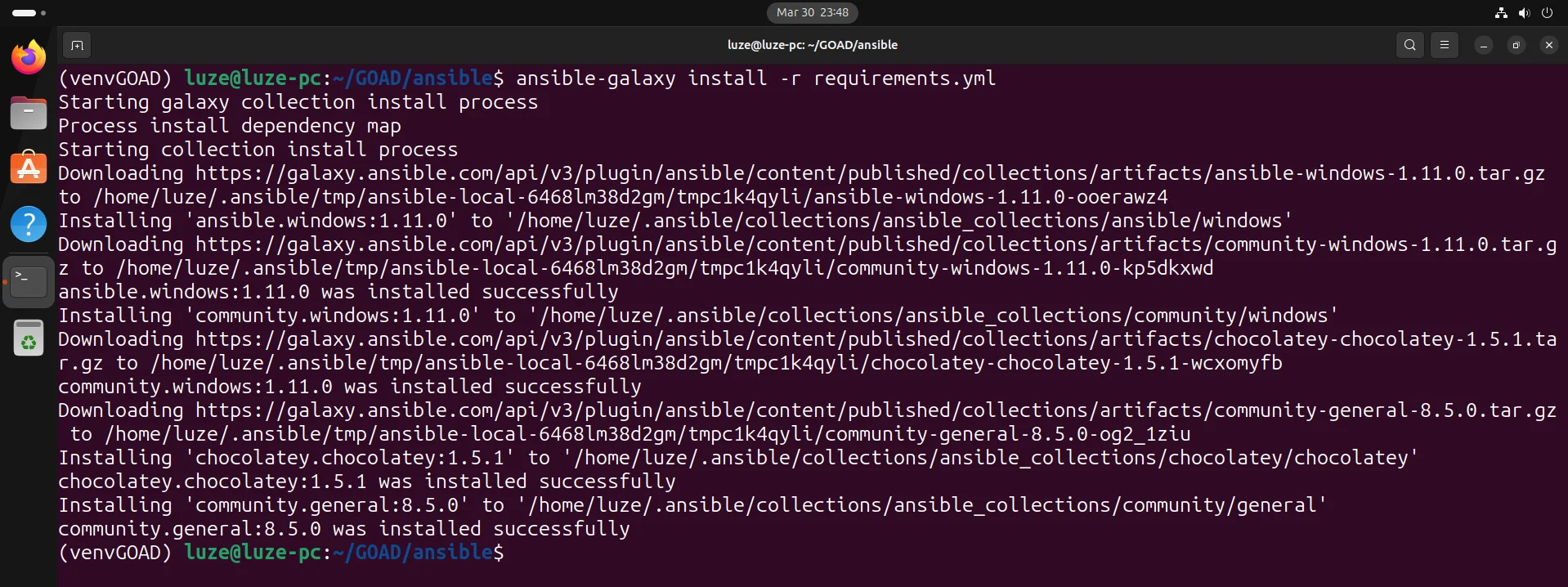Click the ansible-windows tar.gz download URL
This screenshot has width=1568, height=587.
[870, 173]
